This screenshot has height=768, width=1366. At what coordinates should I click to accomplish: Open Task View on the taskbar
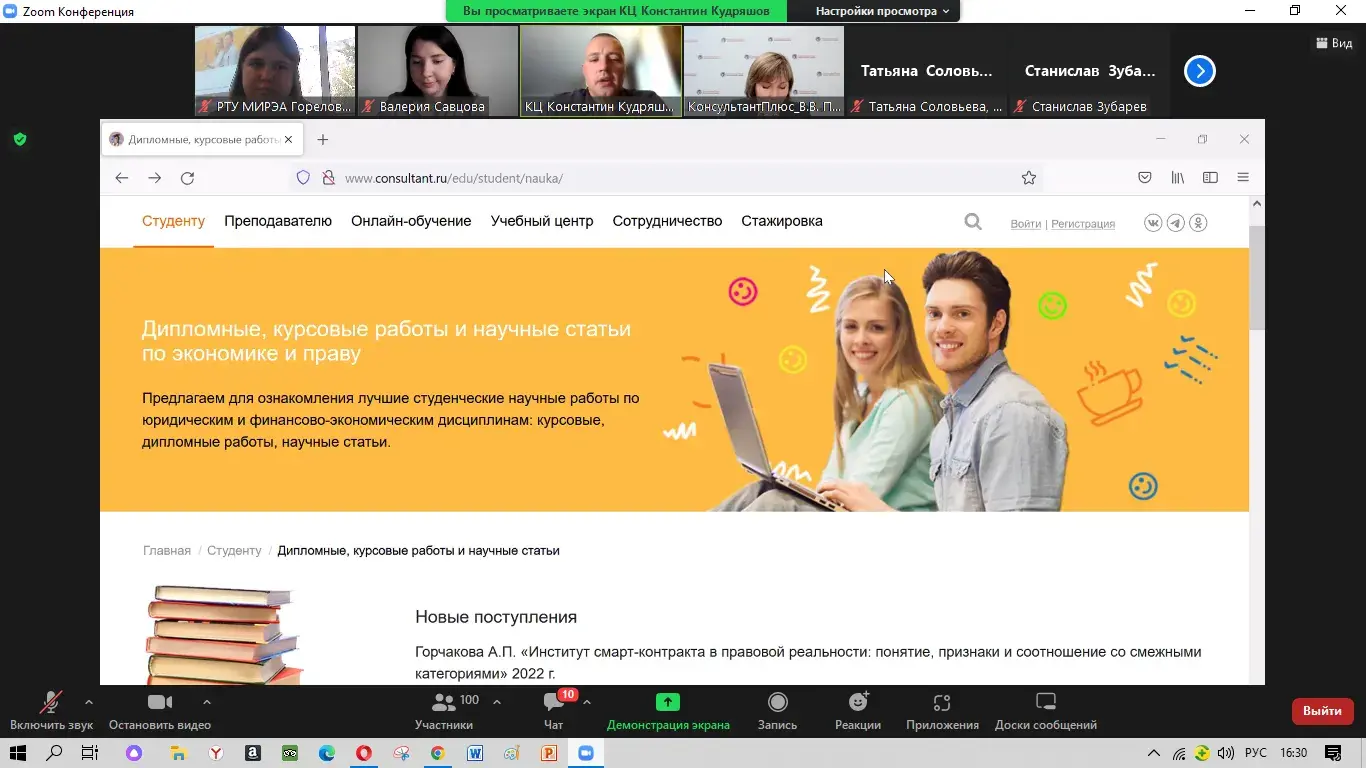[x=89, y=753]
